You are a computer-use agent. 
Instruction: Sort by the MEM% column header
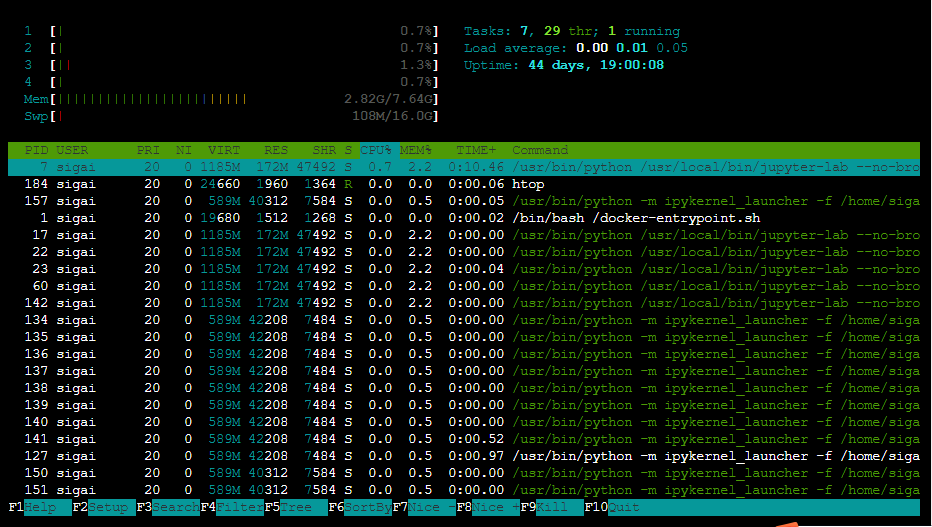pyautogui.click(x=416, y=150)
